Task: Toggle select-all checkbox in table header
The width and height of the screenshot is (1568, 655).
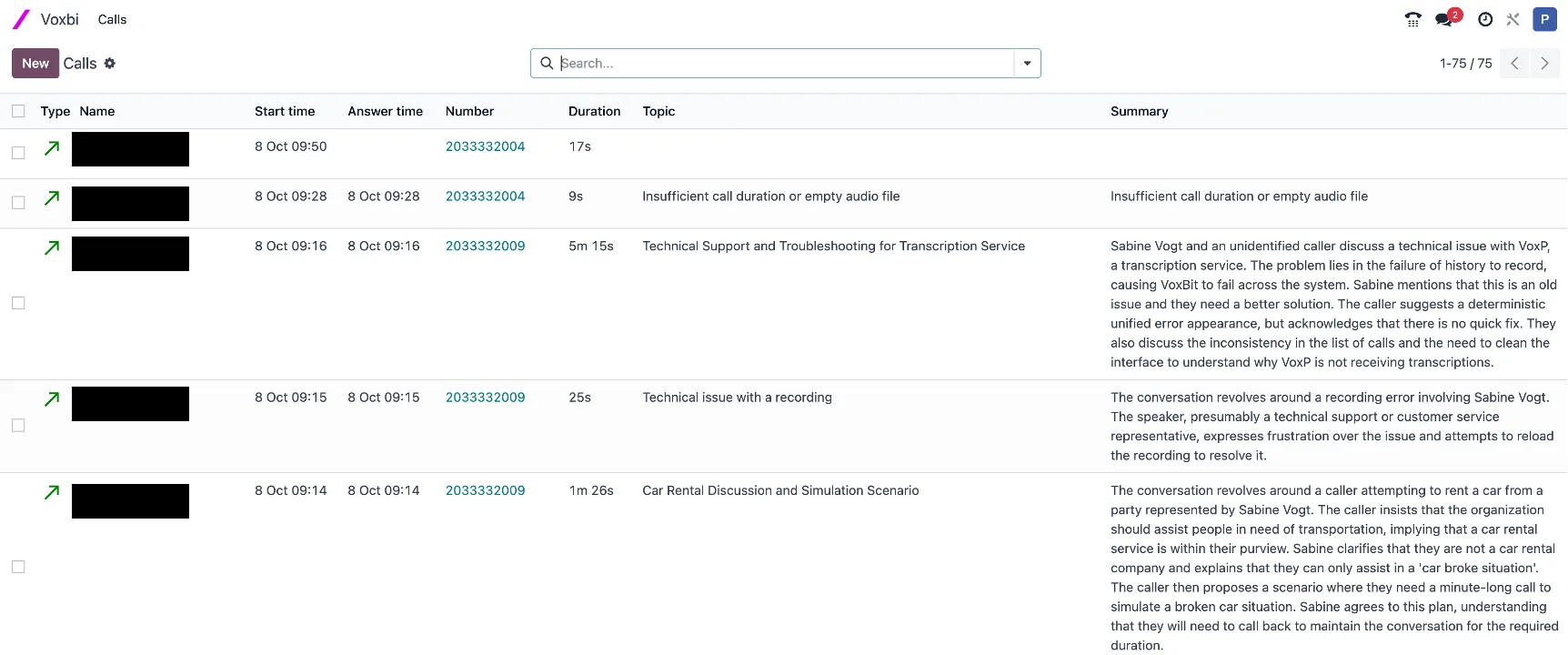Action: click(18, 111)
